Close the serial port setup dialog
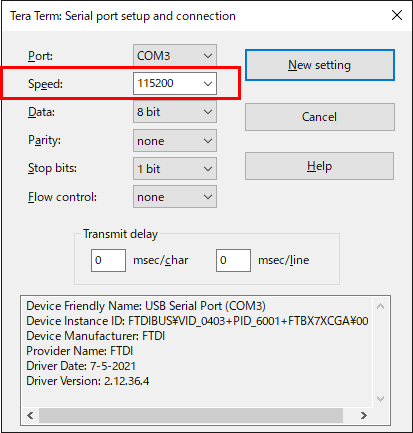 pyautogui.click(x=397, y=15)
